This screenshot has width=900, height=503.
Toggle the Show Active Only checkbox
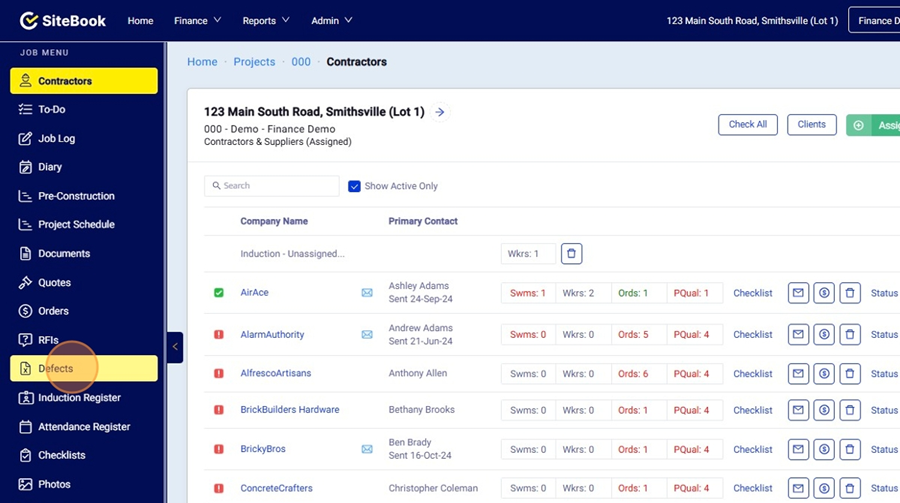pos(354,186)
